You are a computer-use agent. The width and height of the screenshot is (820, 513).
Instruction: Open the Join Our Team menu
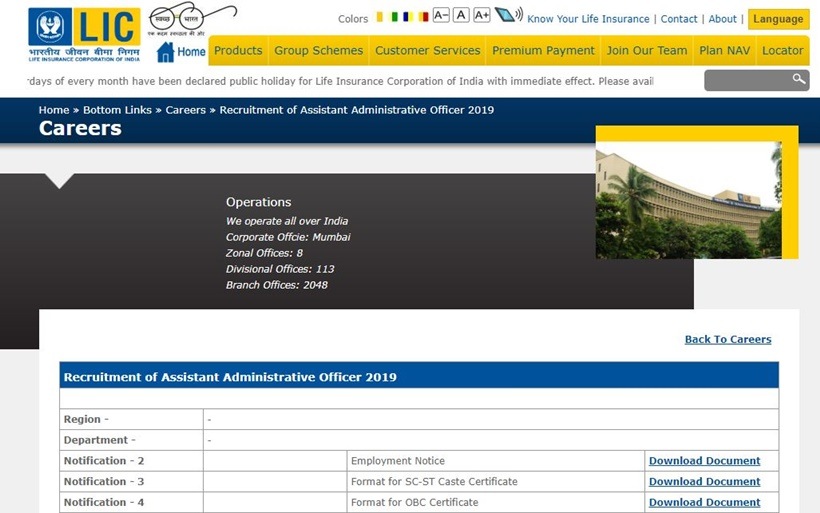click(x=647, y=51)
